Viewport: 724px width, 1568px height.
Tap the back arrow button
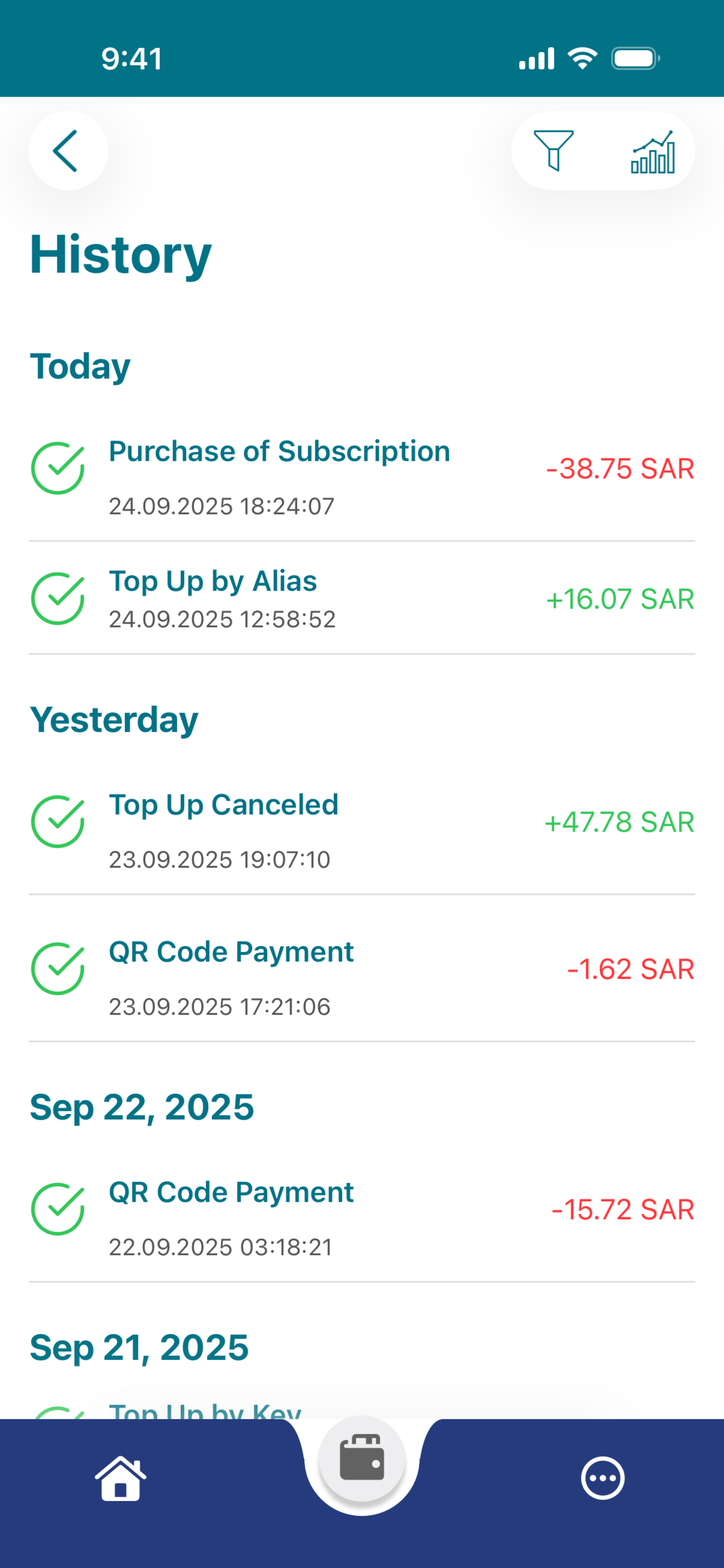[x=68, y=150]
